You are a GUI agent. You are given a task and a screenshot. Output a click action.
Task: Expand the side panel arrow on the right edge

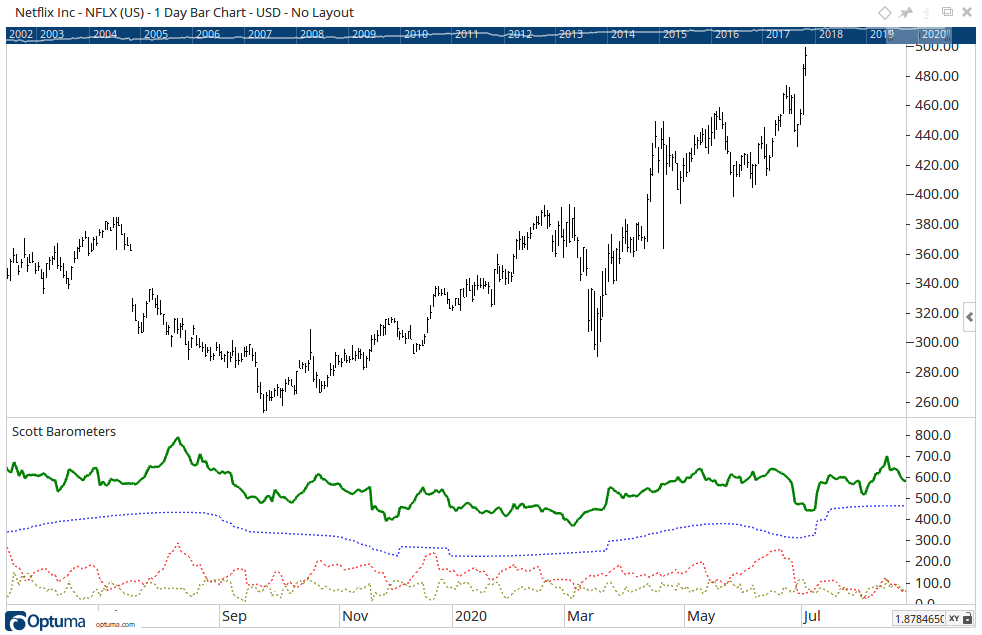point(970,318)
